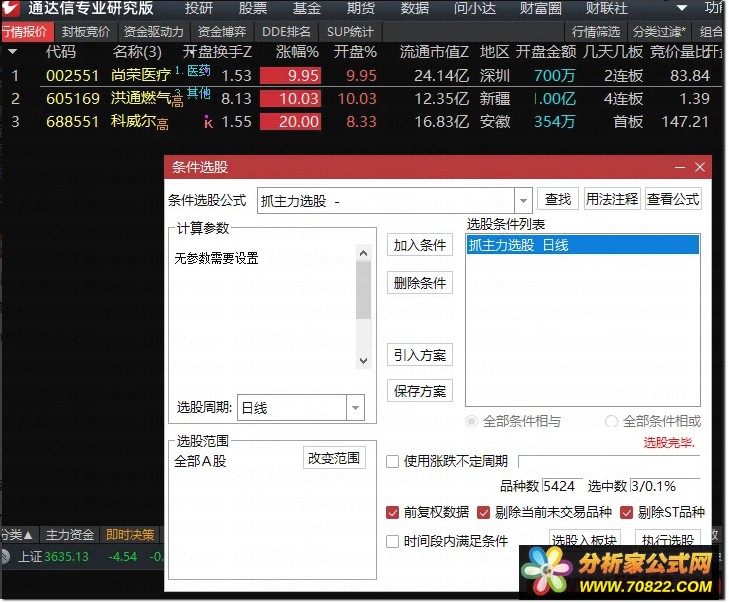Select stock row 002551 尚荣医疗
This screenshot has height=603, width=729.
pos(363,75)
